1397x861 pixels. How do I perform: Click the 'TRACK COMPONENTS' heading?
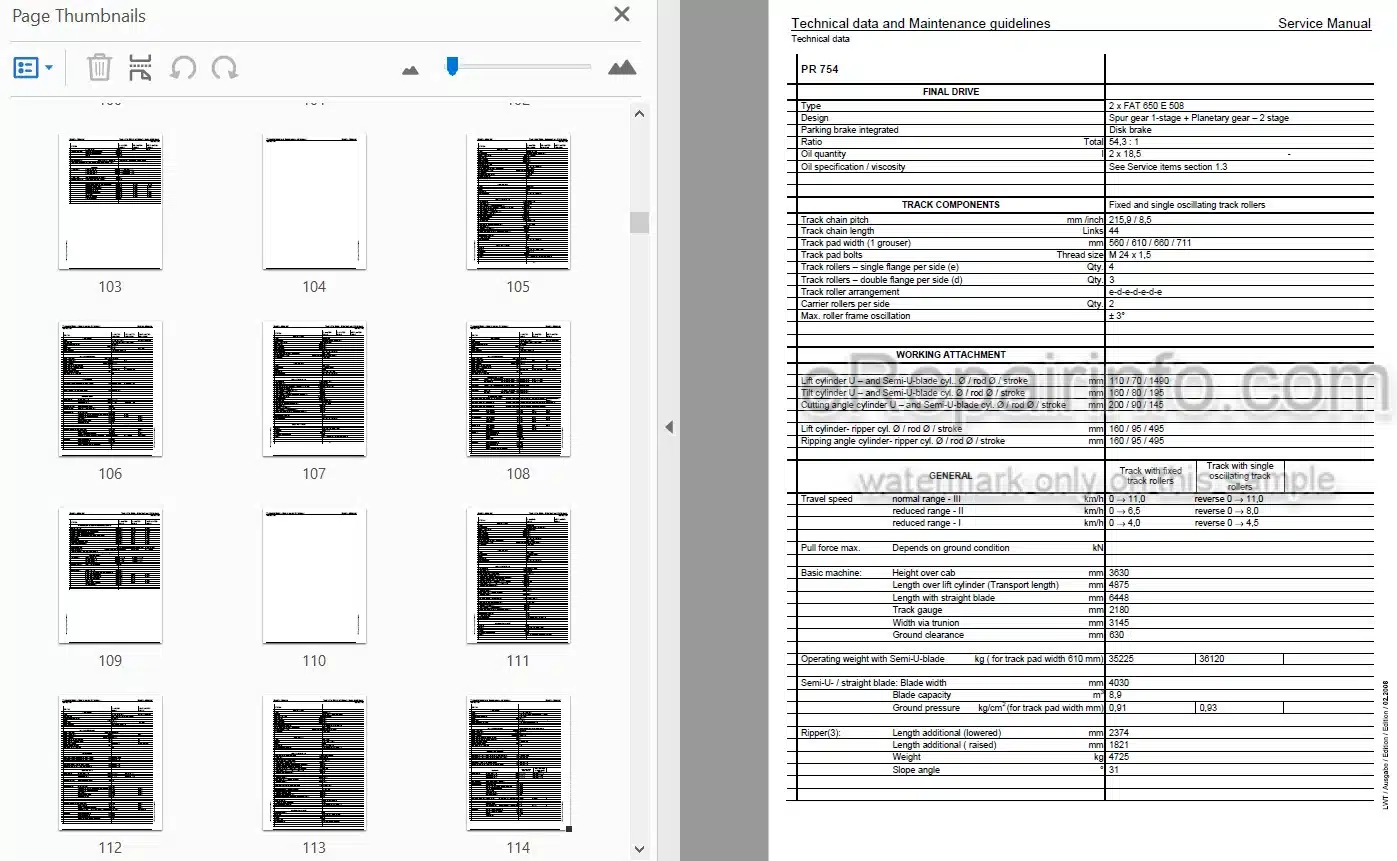click(x=950, y=205)
